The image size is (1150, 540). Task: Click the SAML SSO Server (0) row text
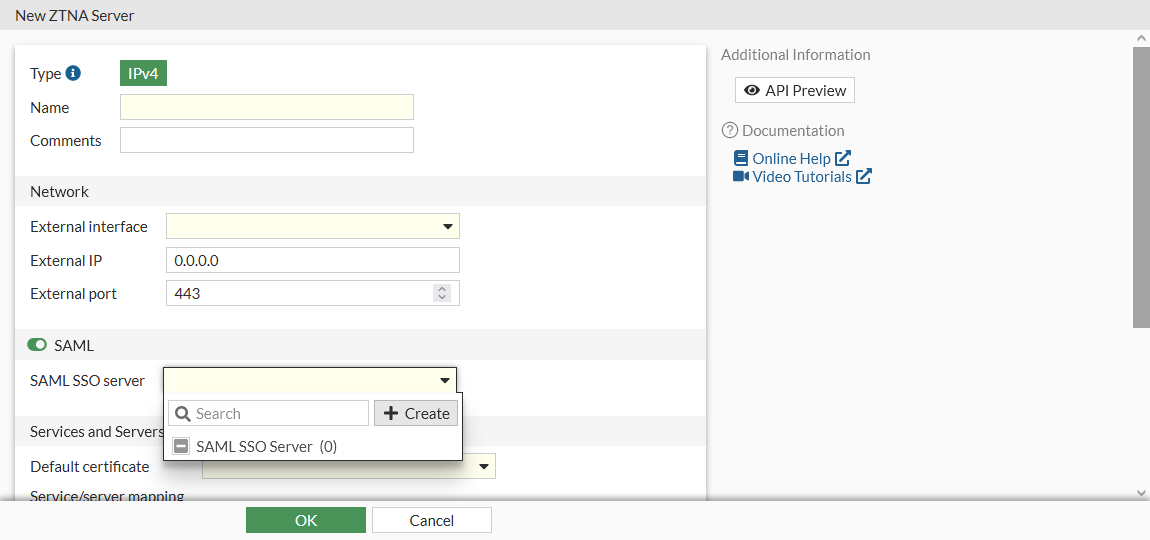(x=266, y=446)
